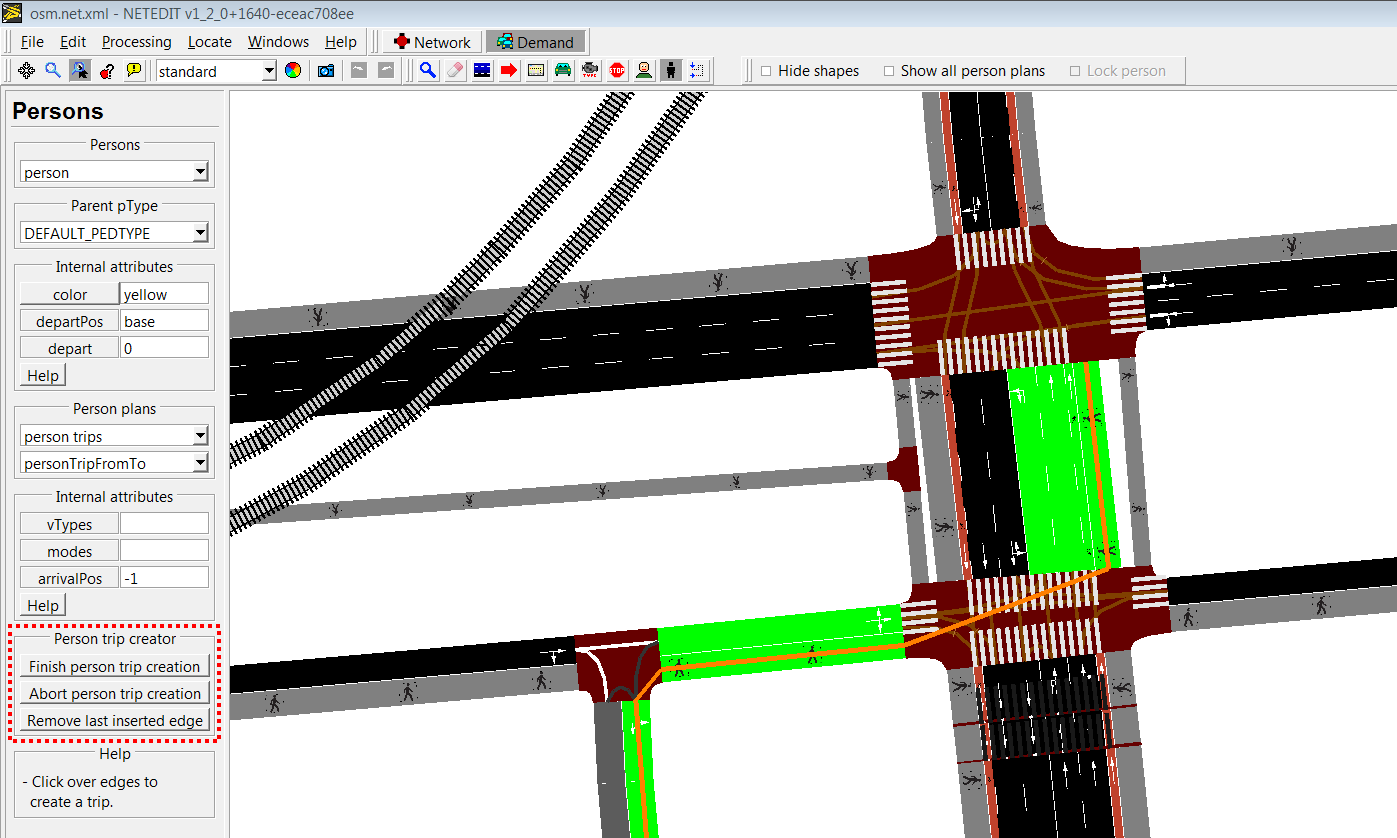Tick the Lock person checkbox
The height and width of the screenshot is (838, 1397).
(1075, 71)
